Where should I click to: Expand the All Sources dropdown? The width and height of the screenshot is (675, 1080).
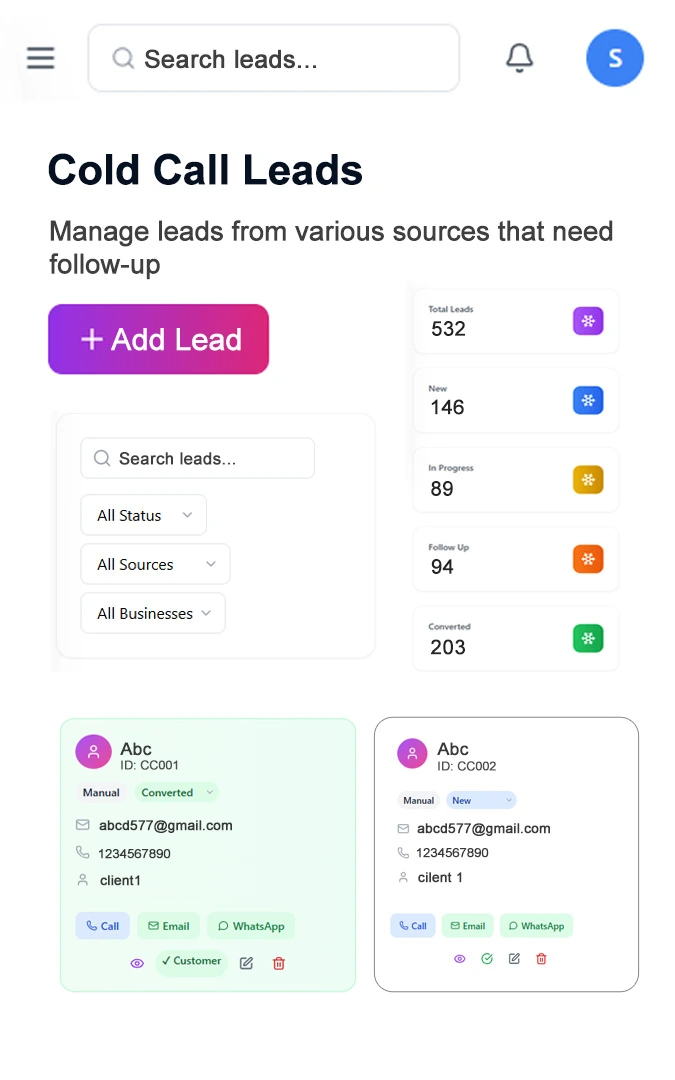(x=155, y=564)
